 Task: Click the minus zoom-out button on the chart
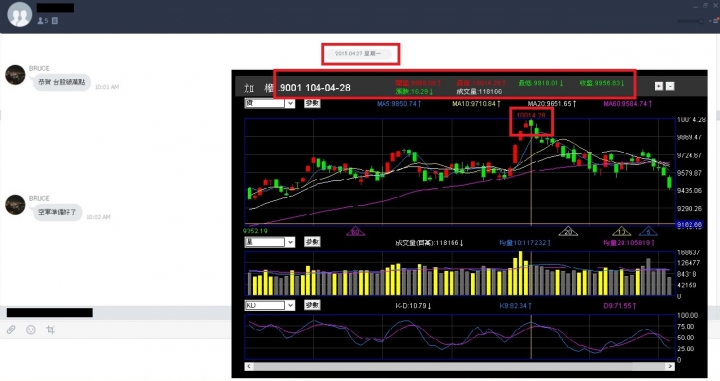point(670,86)
